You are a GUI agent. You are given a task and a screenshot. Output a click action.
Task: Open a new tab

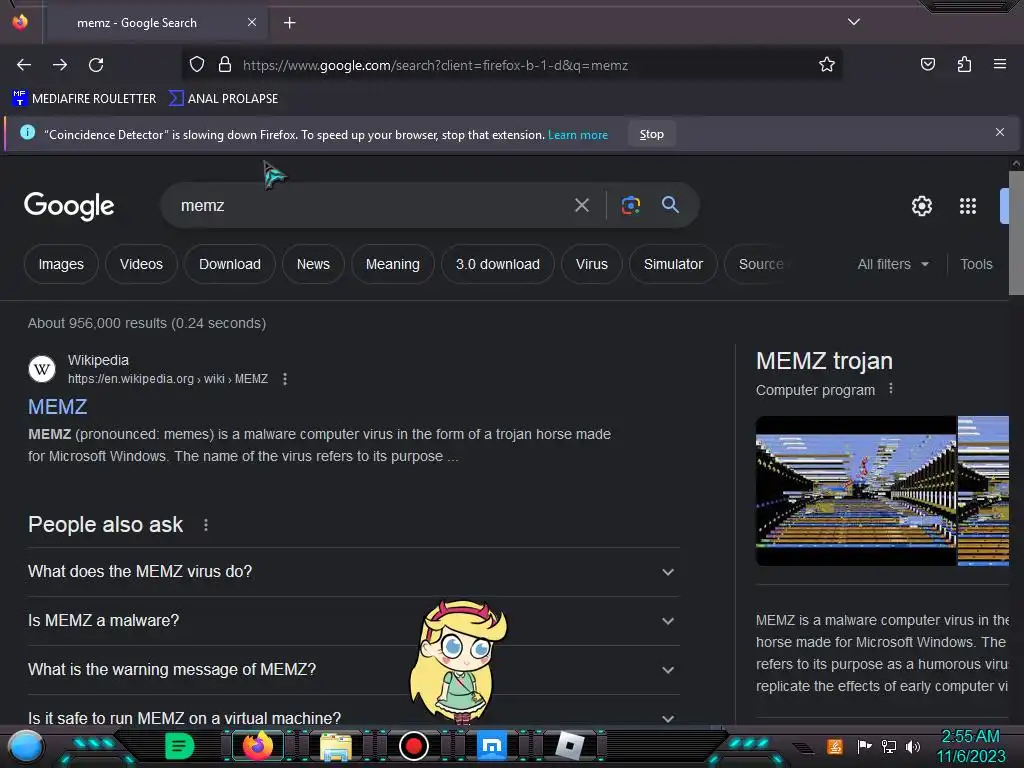point(289,23)
